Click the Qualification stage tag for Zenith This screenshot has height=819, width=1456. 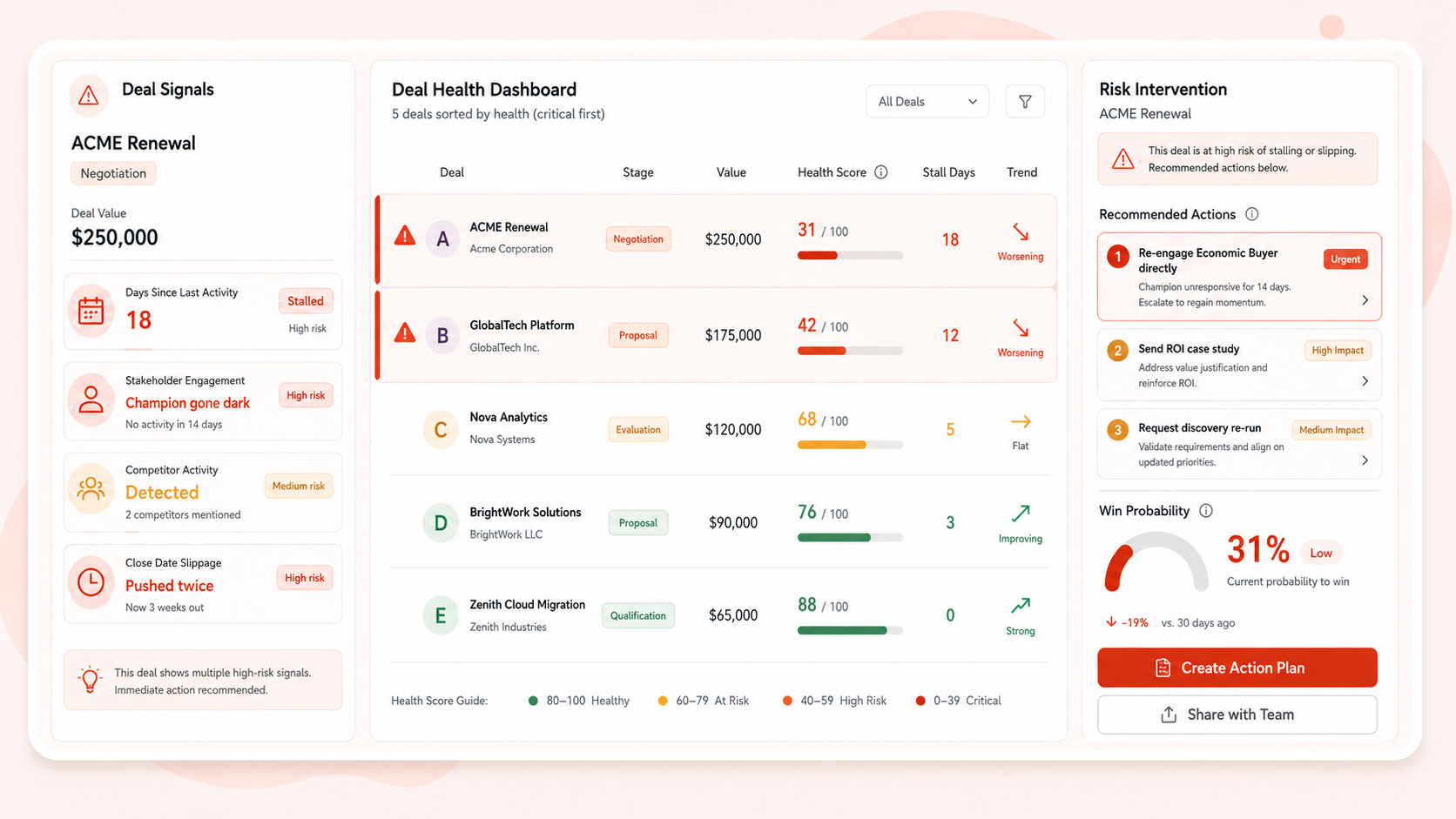(x=638, y=615)
